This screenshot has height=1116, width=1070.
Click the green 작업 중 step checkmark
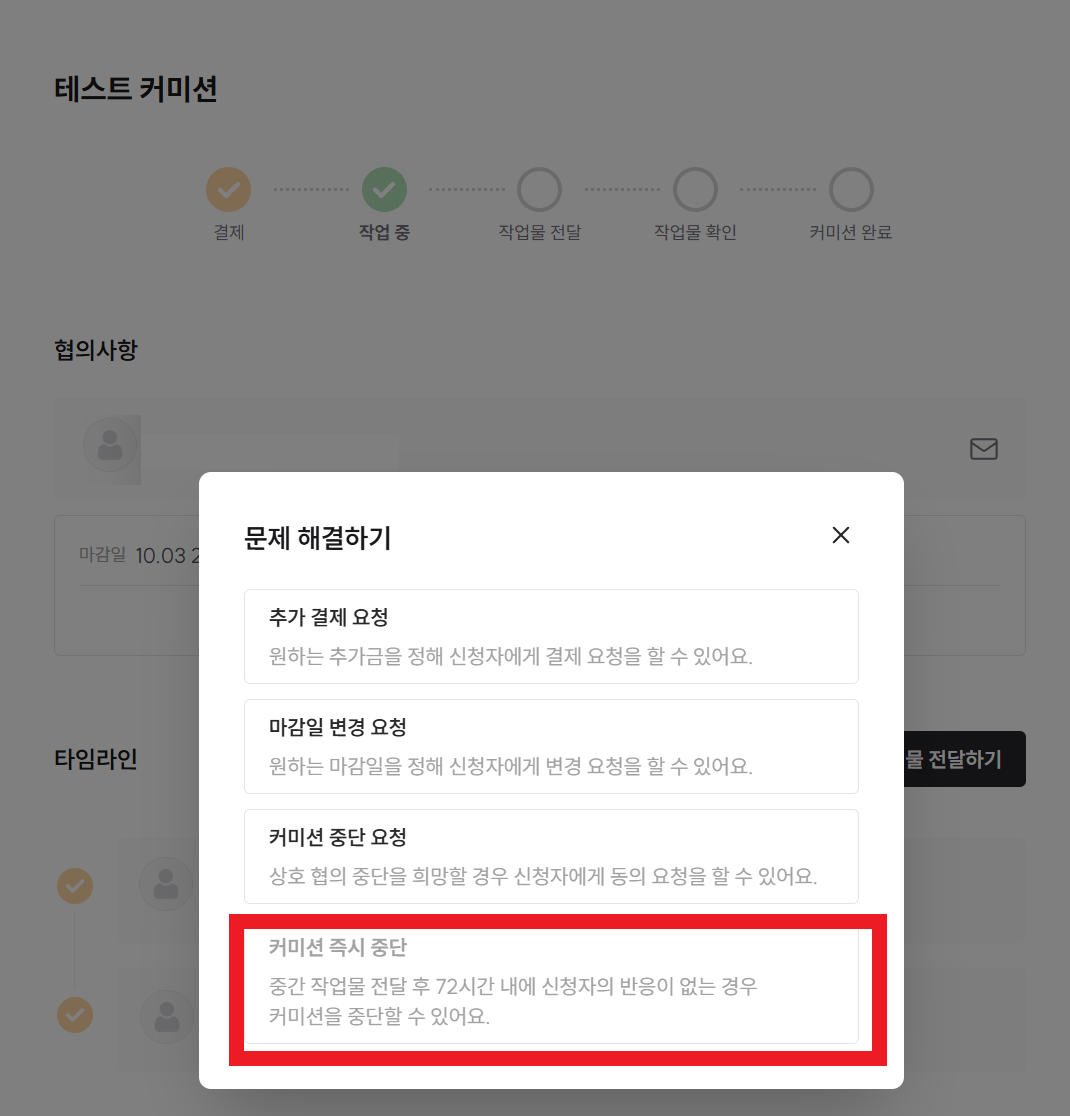384,189
